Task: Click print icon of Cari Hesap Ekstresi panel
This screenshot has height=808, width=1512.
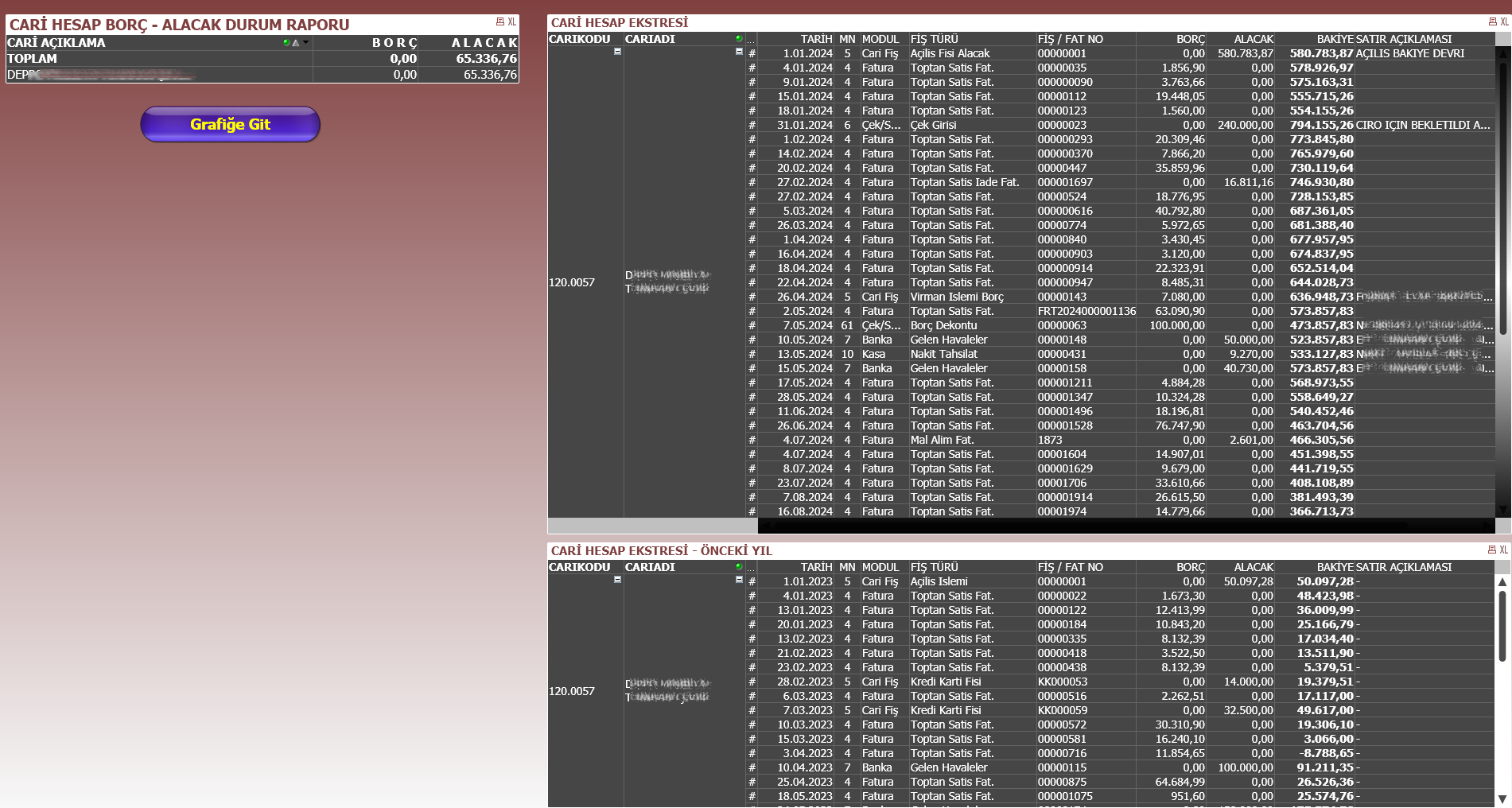Action: point(1492,21)
